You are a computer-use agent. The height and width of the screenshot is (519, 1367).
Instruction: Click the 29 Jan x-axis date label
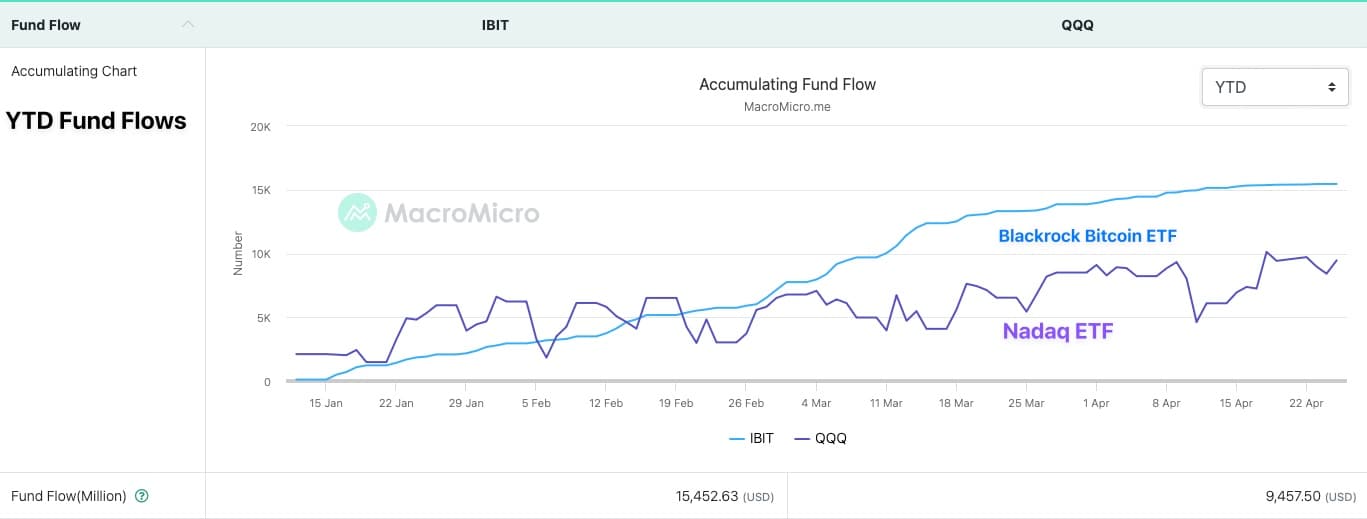pyautogui.click(x=466, y=403)
